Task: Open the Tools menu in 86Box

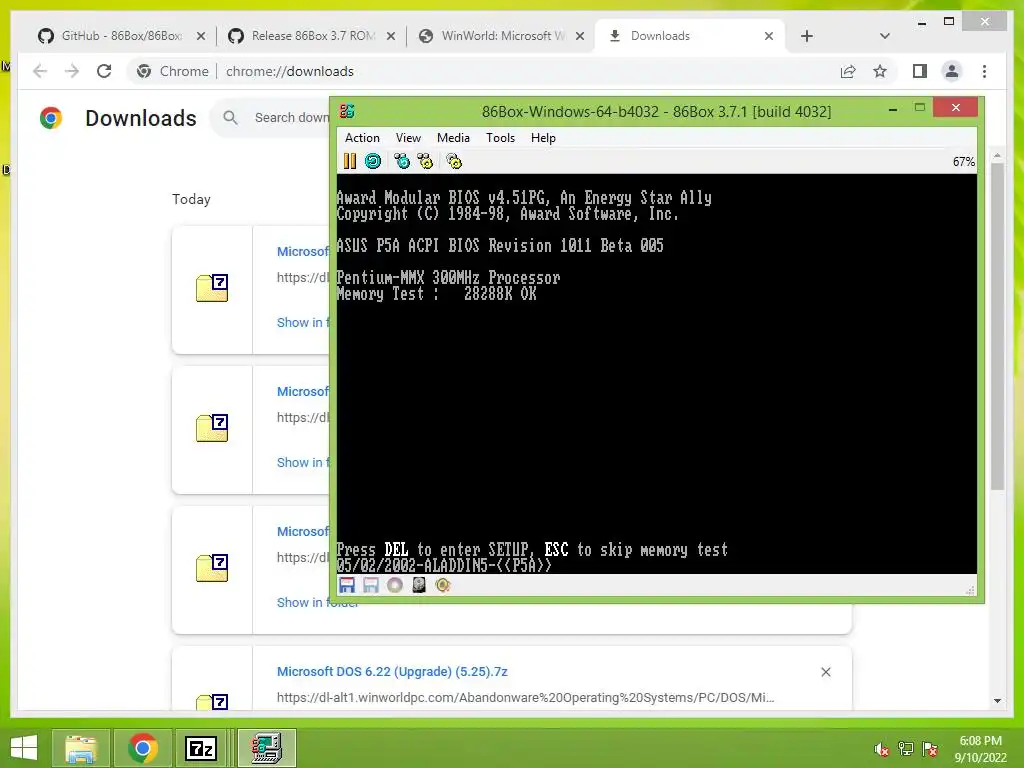Action: coord(500,138)
